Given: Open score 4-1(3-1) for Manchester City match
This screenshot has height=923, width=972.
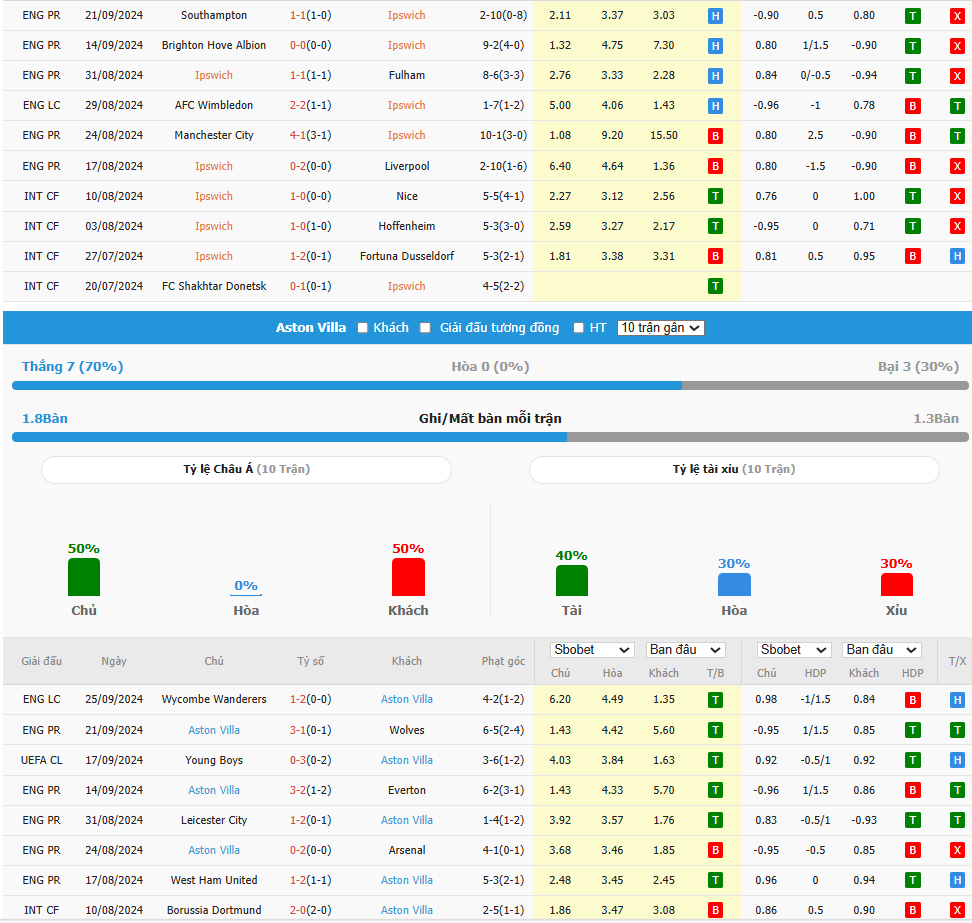Looking at the screenshot, I should point(311,135).
